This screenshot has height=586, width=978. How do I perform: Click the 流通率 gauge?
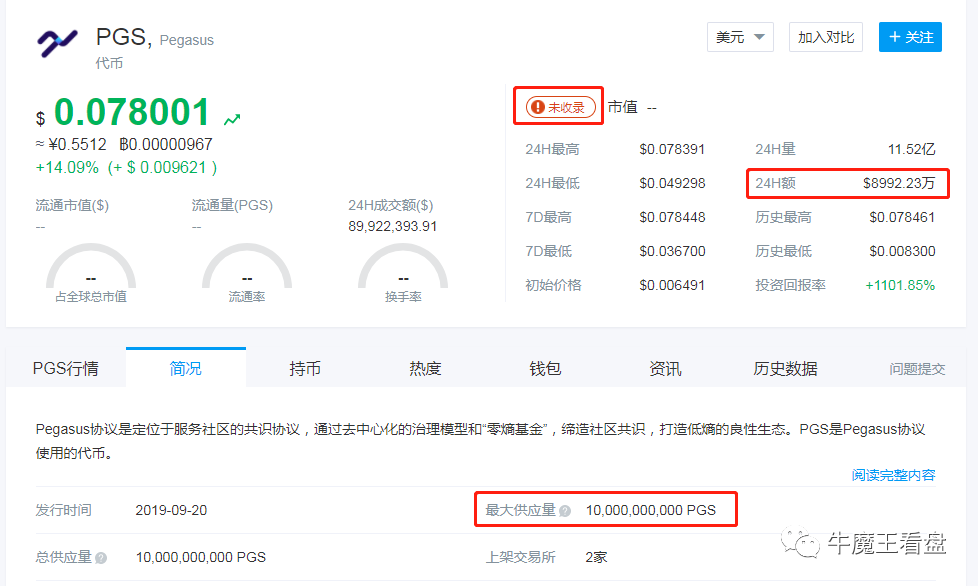[x=247, y=273]
